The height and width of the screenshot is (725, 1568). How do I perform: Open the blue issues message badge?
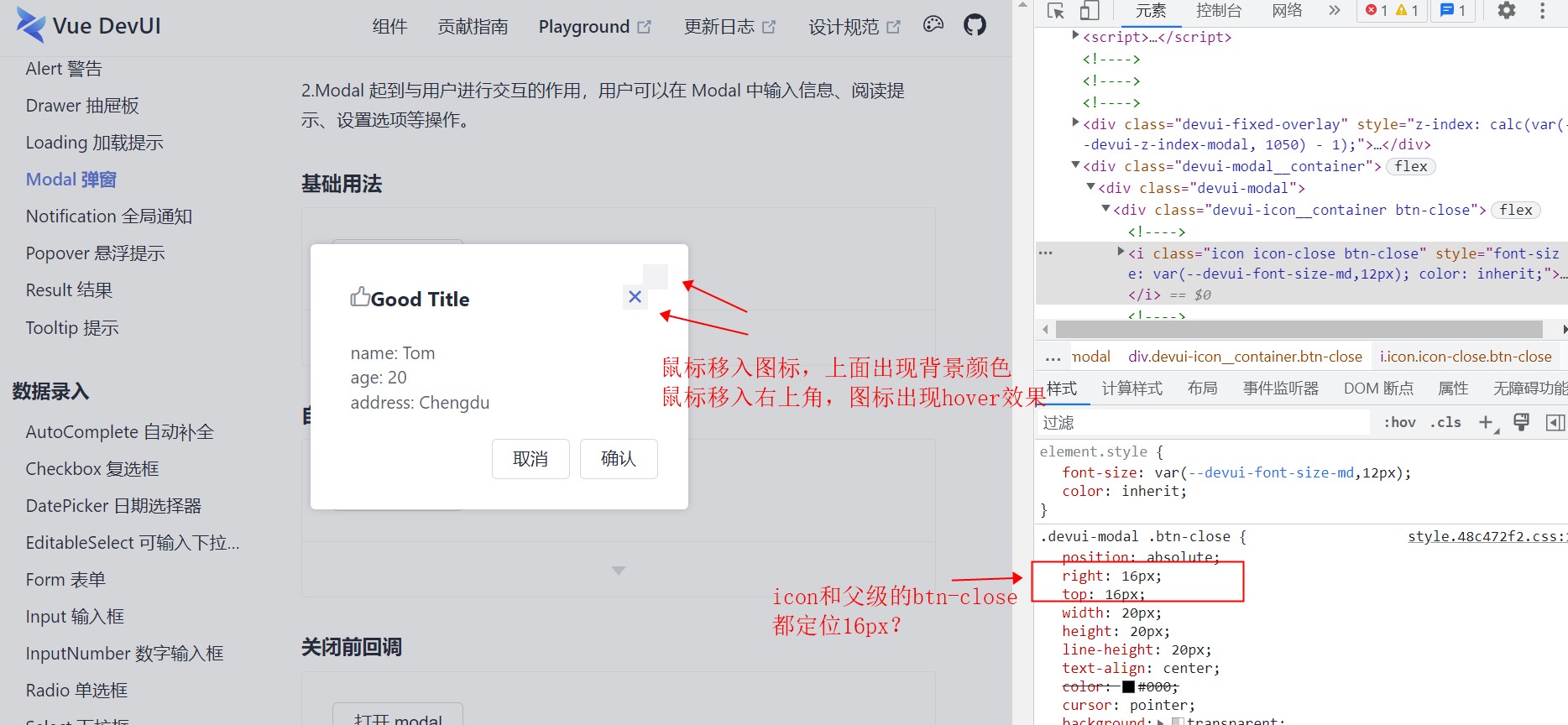(1453, 11)
